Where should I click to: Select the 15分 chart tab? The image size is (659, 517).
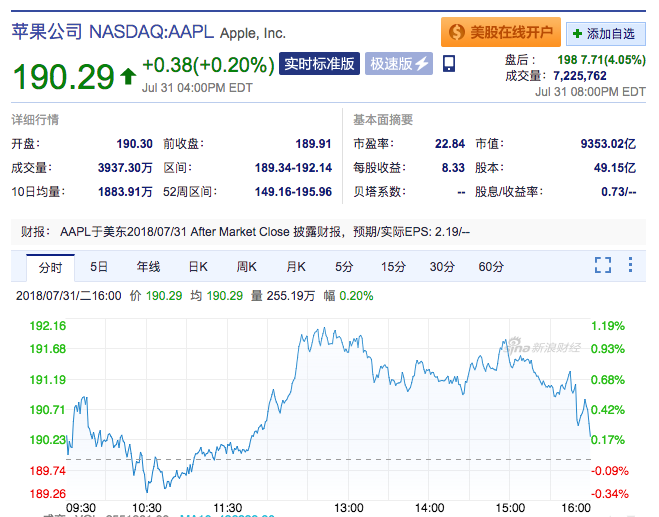pyautogui.click(x=393, y=266)
